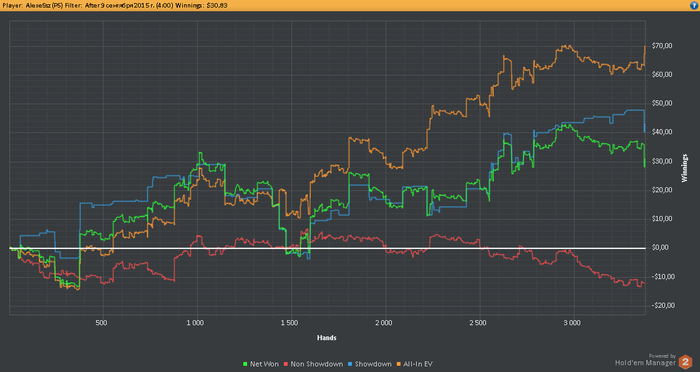The image size is (700, 372).
Task: Toggle the Net Won legend entry
Action: [260, 364]
